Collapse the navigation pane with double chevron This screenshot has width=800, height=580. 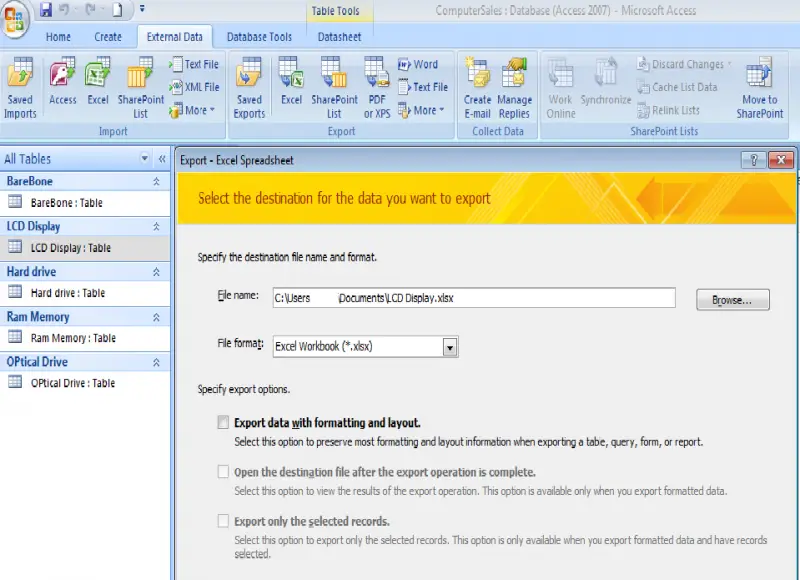pyautogui.click(x=162, y=159)
